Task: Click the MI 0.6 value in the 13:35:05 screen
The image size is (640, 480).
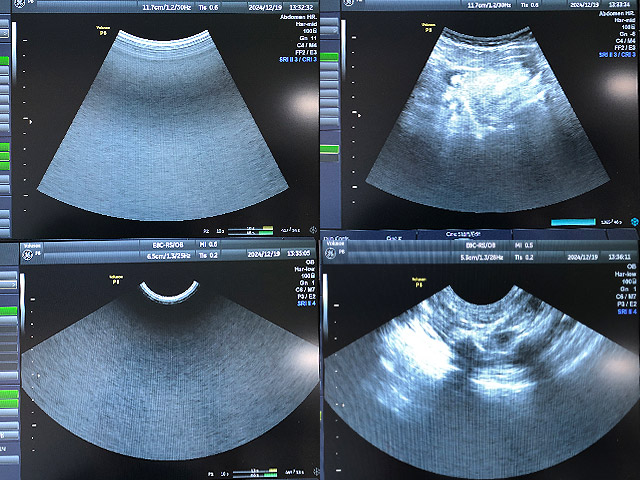Action: [209, 244]
